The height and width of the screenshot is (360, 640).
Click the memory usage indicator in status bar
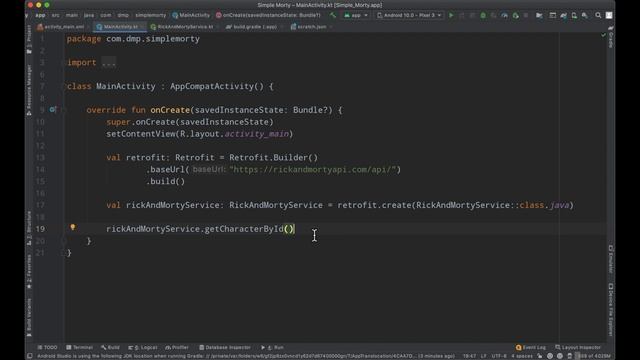point(593,356)
